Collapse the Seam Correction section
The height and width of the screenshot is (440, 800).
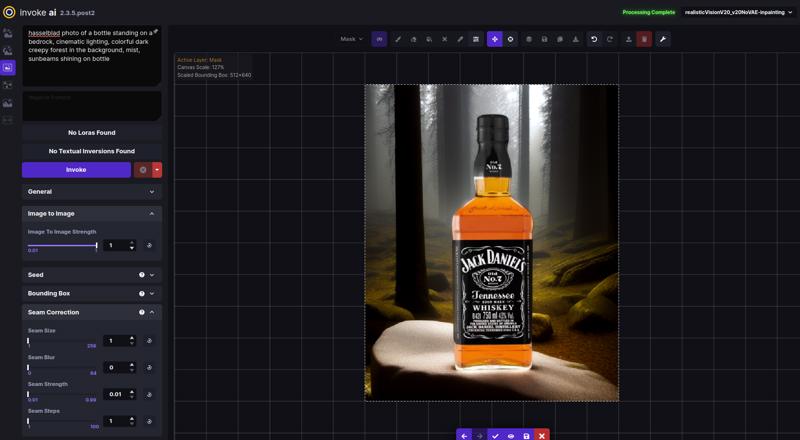[92, 312]
